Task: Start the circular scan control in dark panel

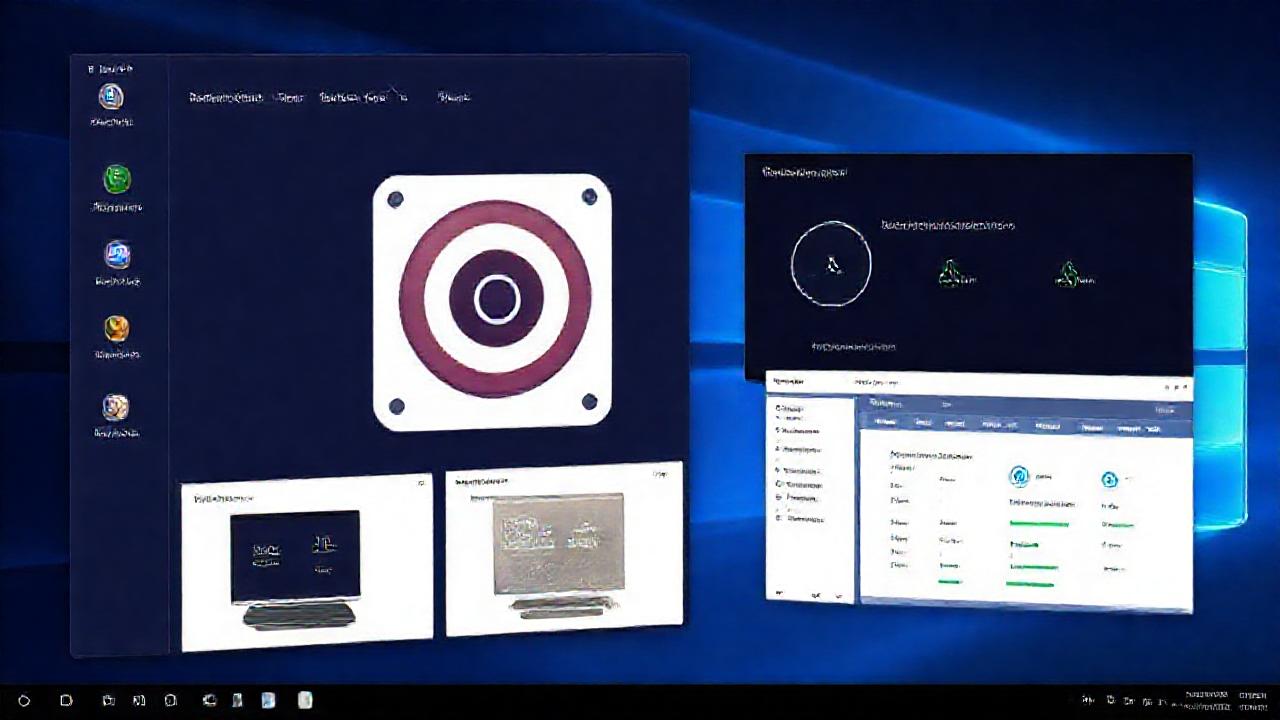Action: [831, 264]
